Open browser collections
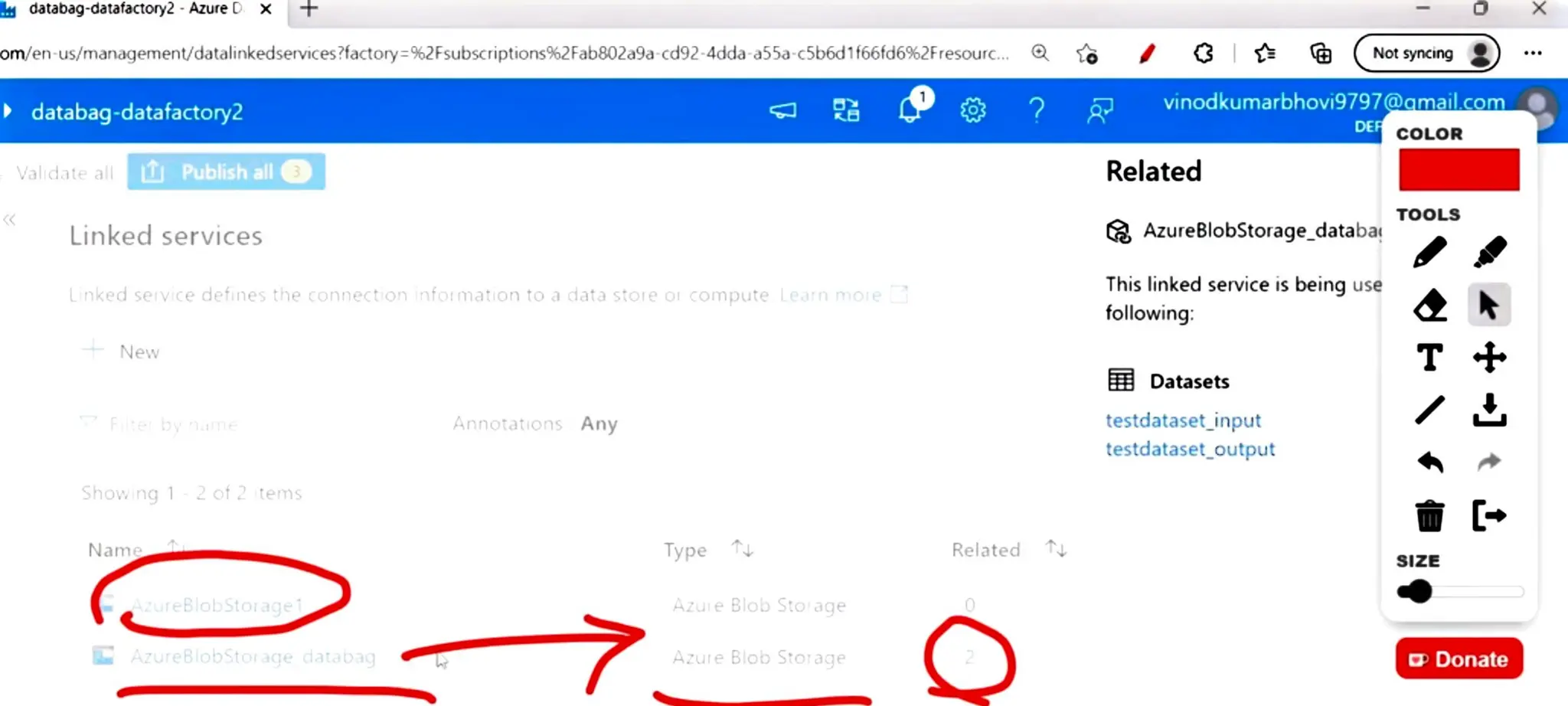This screenshot has height=706, width=1568. (1321, 54)
